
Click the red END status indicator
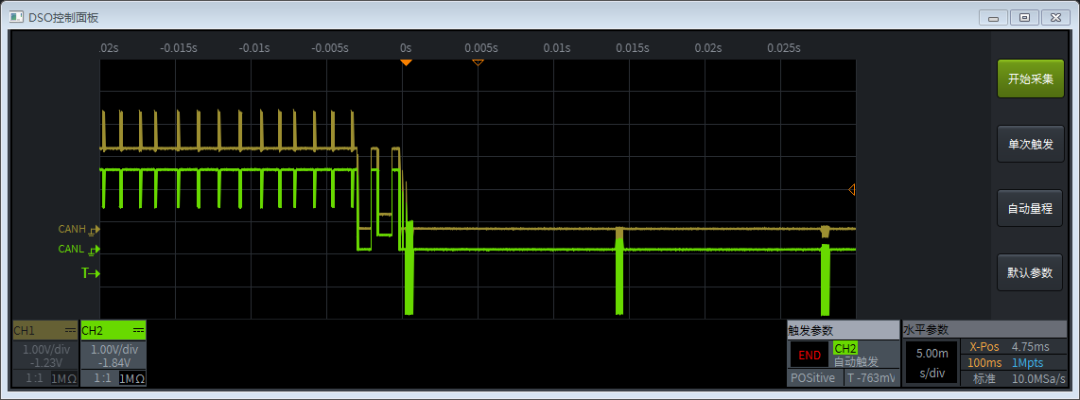click(809, 355)
